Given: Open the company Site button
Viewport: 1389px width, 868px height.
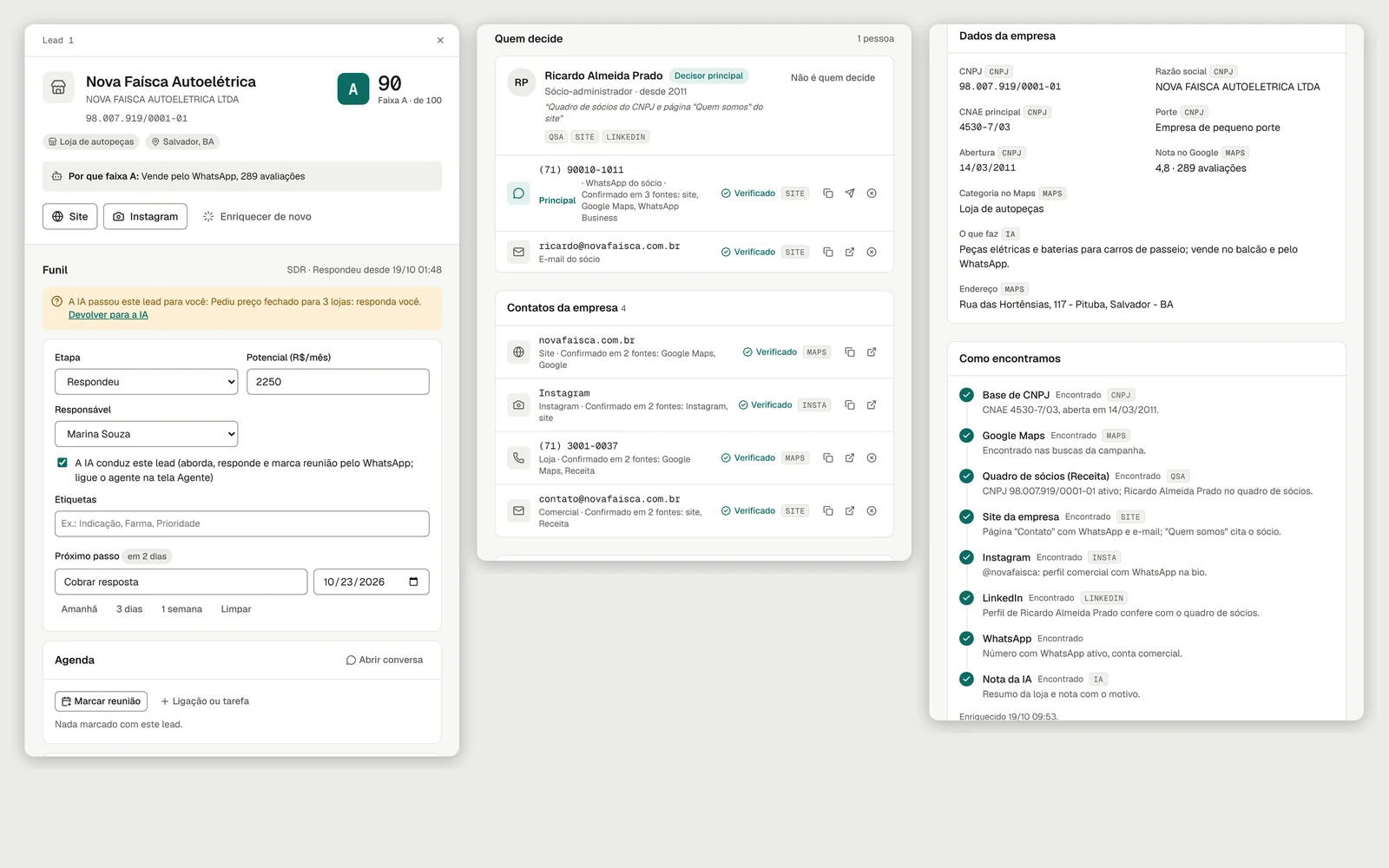Looking at the screenshot, I should pyautogui.click(x=69, y=216).
